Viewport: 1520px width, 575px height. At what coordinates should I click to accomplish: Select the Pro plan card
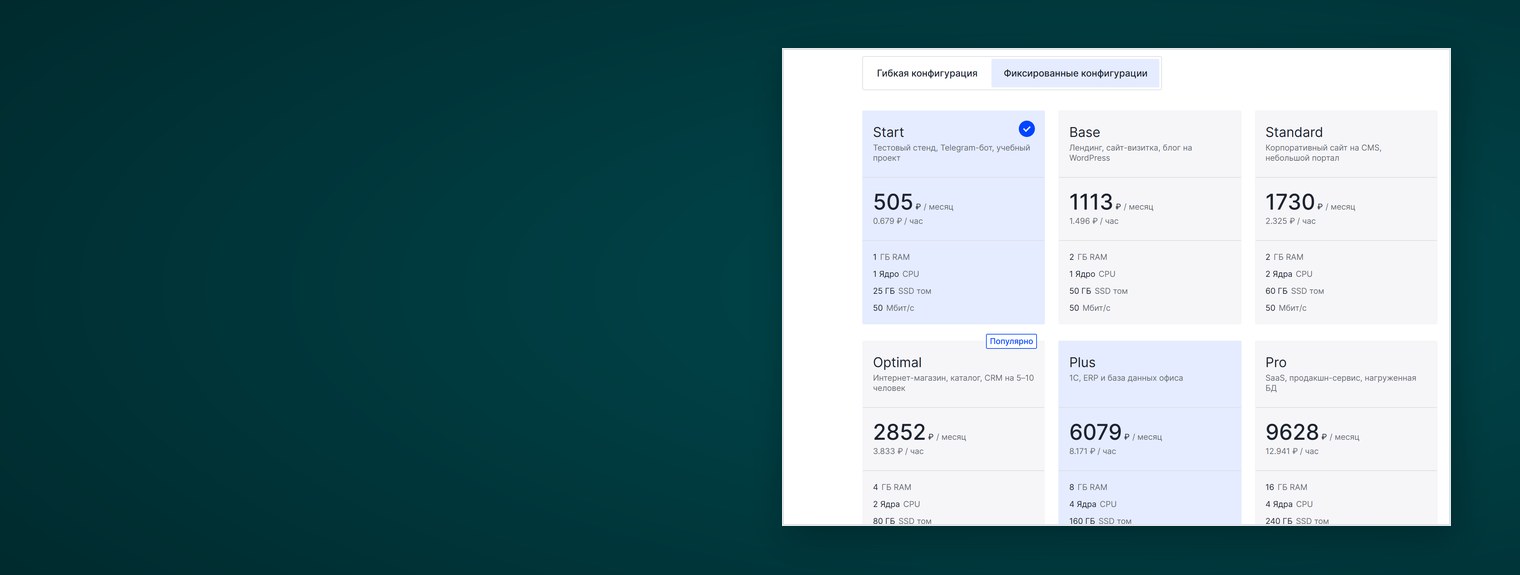point(1346,433)
